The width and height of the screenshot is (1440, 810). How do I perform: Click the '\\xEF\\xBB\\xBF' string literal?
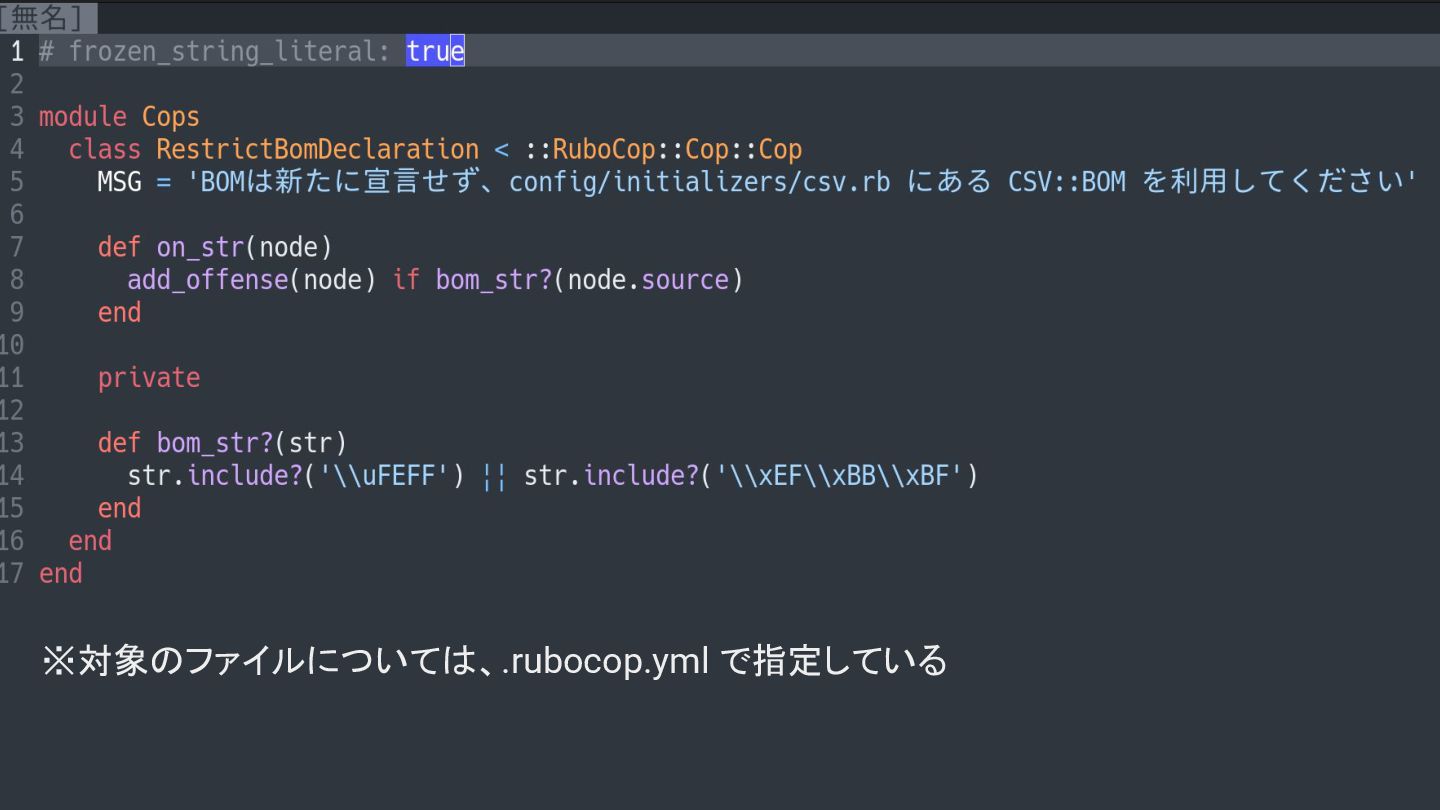(839, 476)
